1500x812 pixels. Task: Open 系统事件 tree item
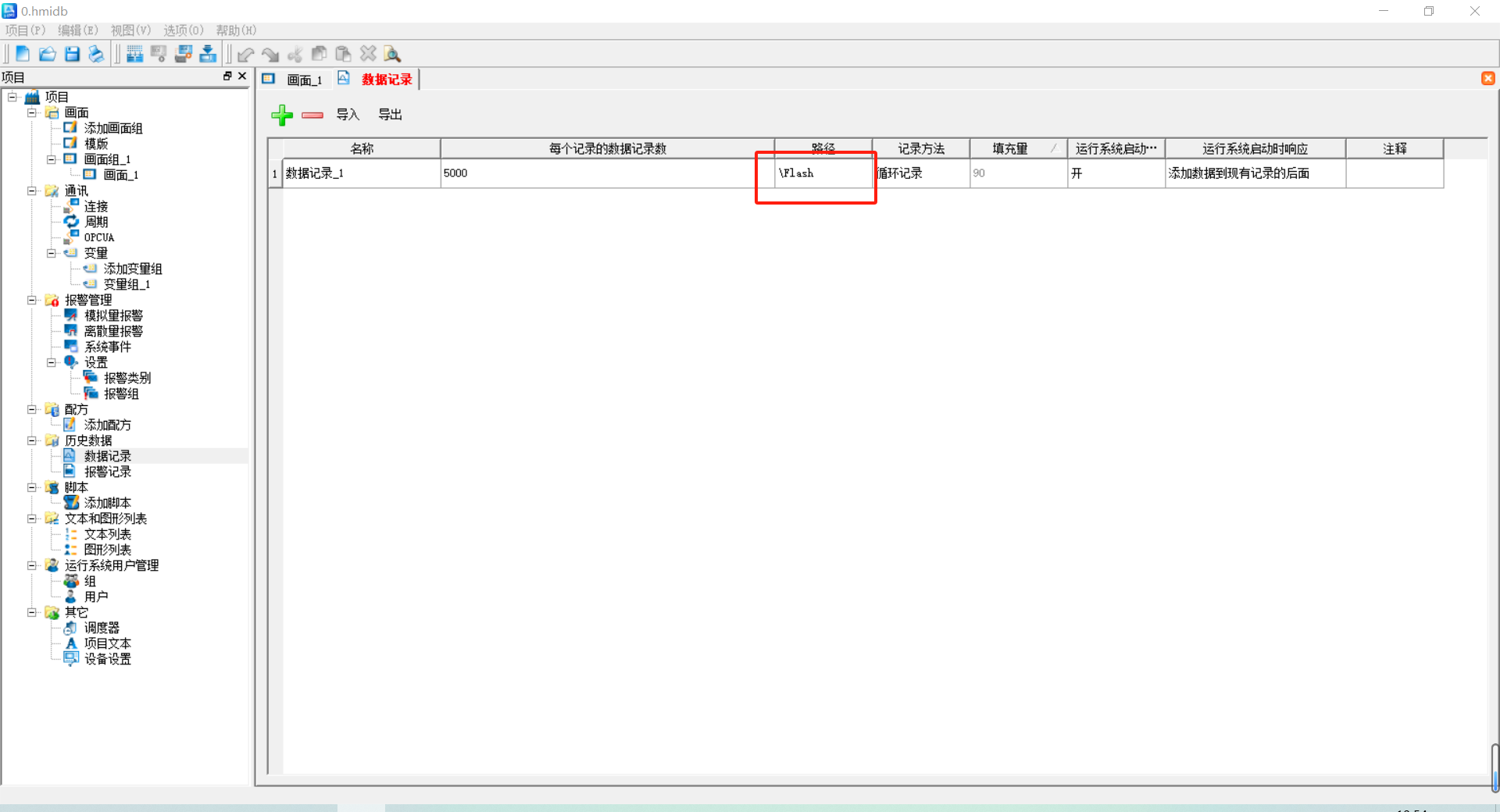point(108,347)
